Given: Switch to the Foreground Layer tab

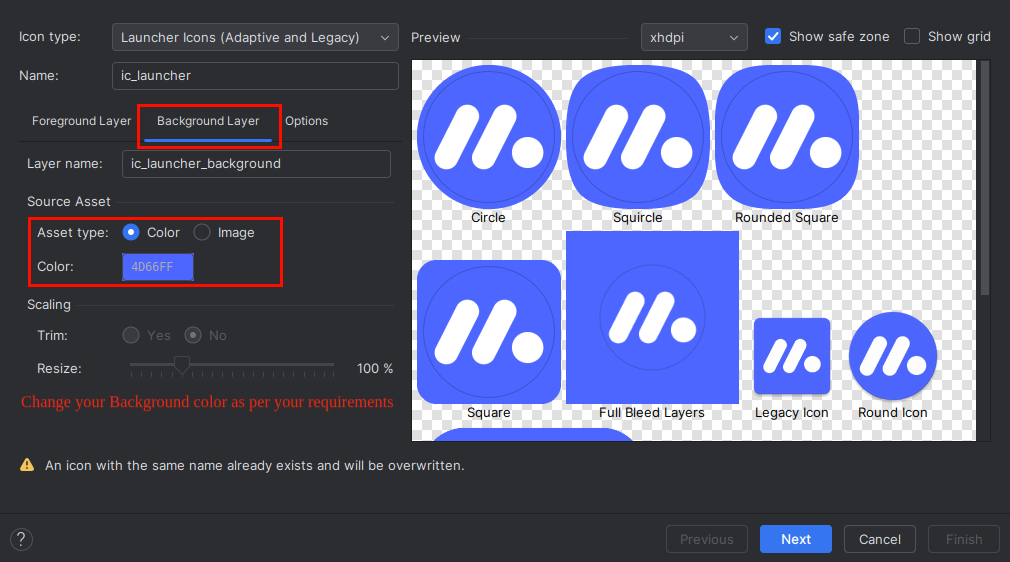Looking at the screenshot, I should click(81, 121).
